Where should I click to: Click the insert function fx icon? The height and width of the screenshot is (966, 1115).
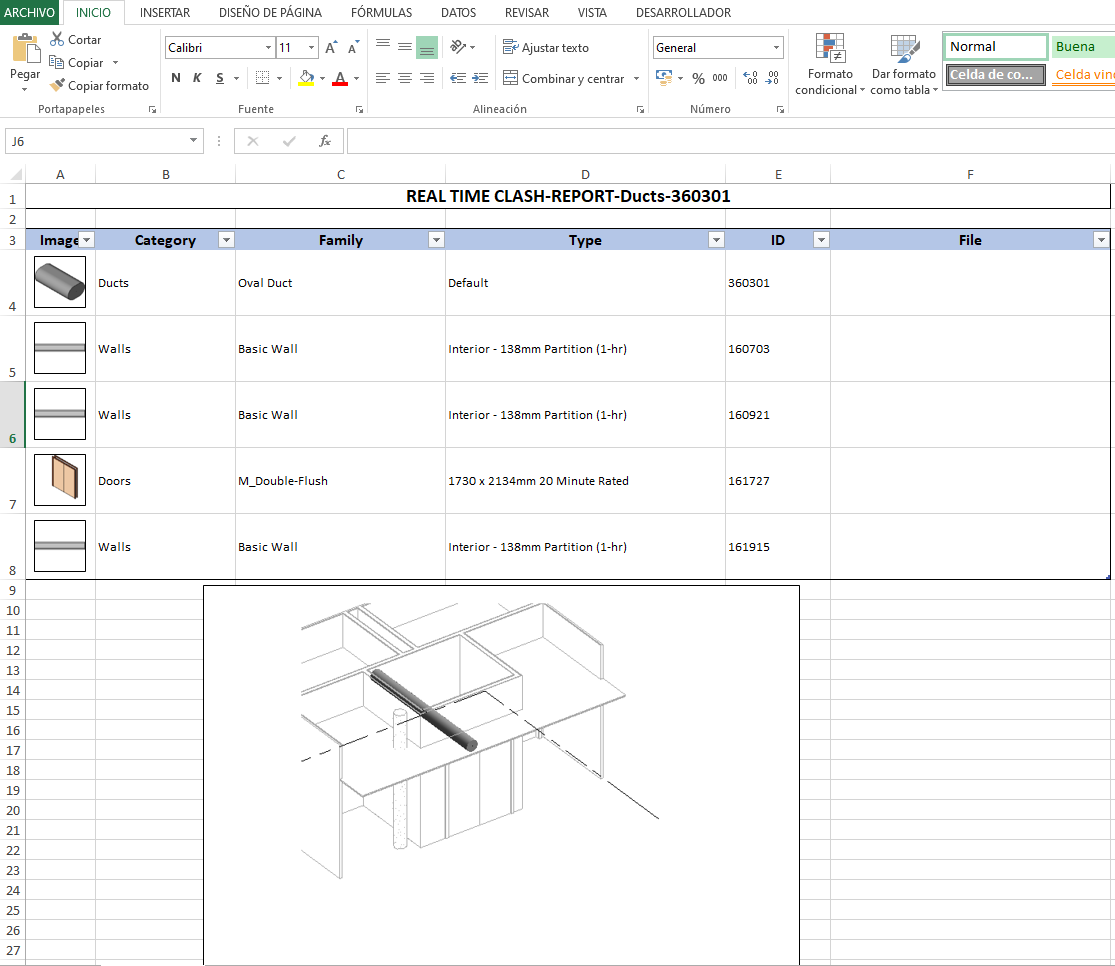[x=325, y=141]
